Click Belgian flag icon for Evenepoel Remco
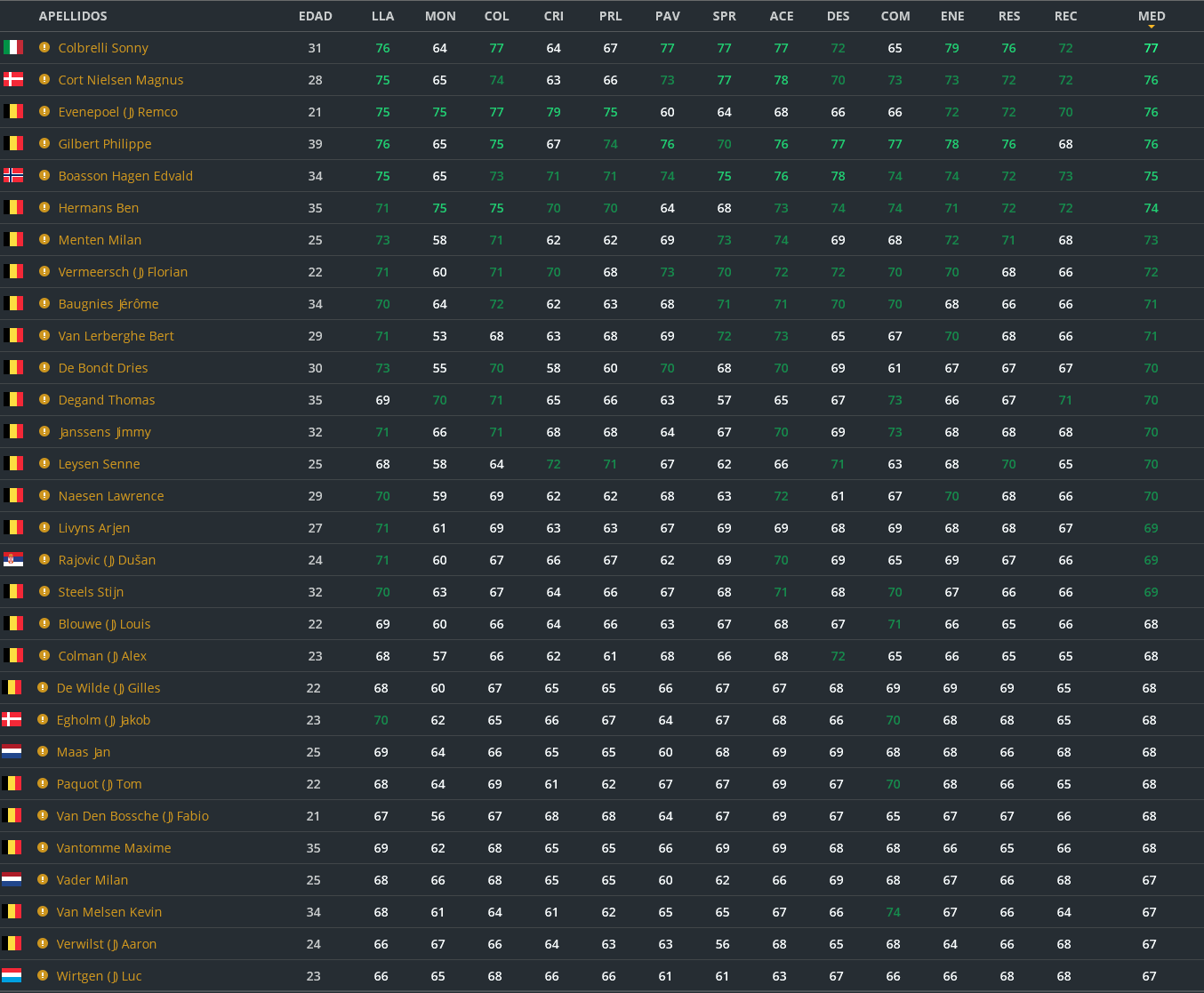 [x=13, y=111]
